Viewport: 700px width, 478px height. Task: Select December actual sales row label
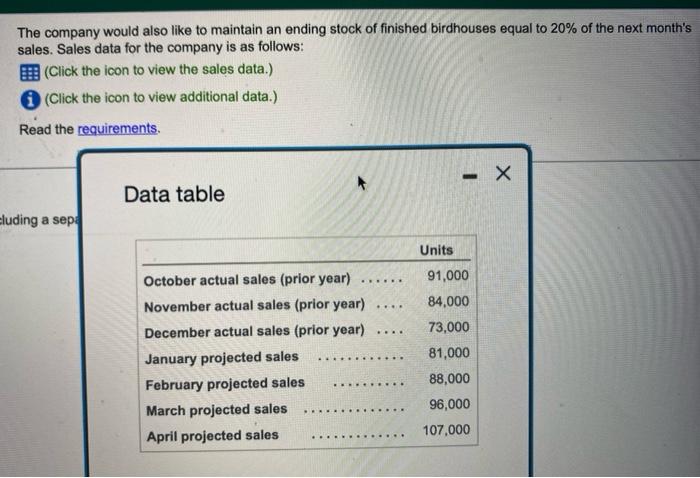[254, 332]
